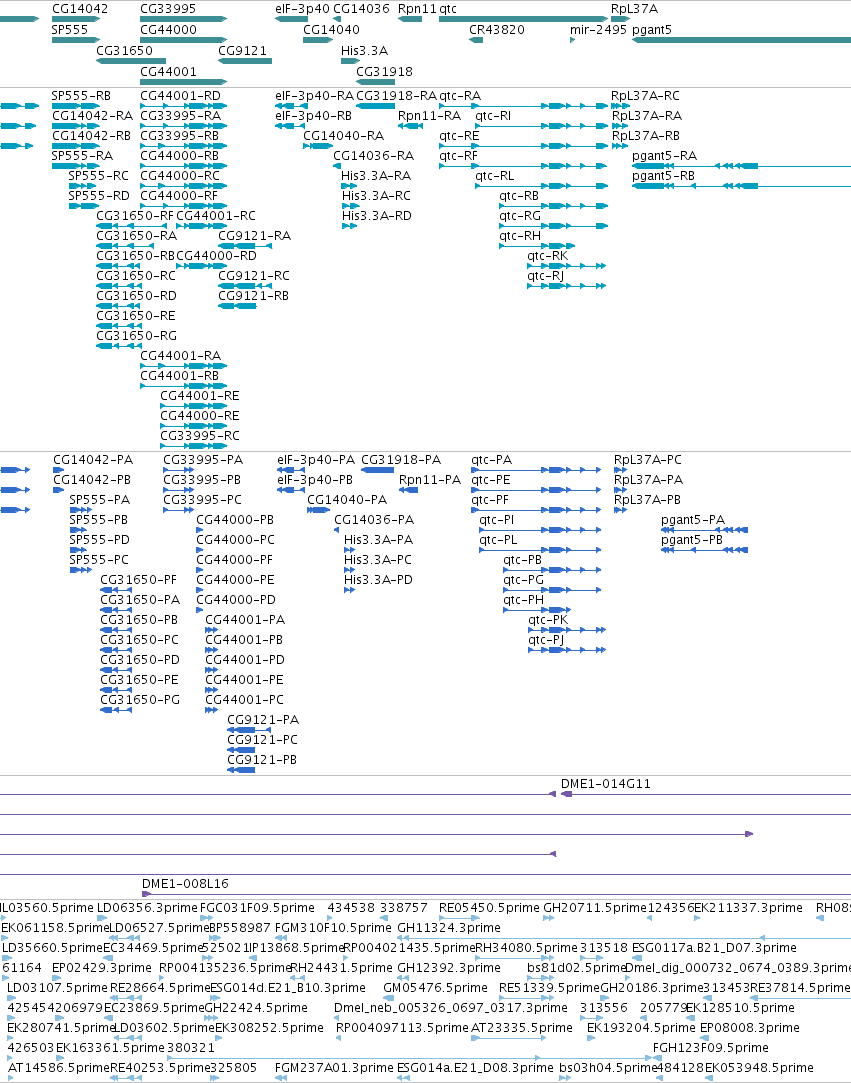Viewport: 851px width, 1083px height.
Task: Click protein qtc-PE
Action: [x=491, y=480]
